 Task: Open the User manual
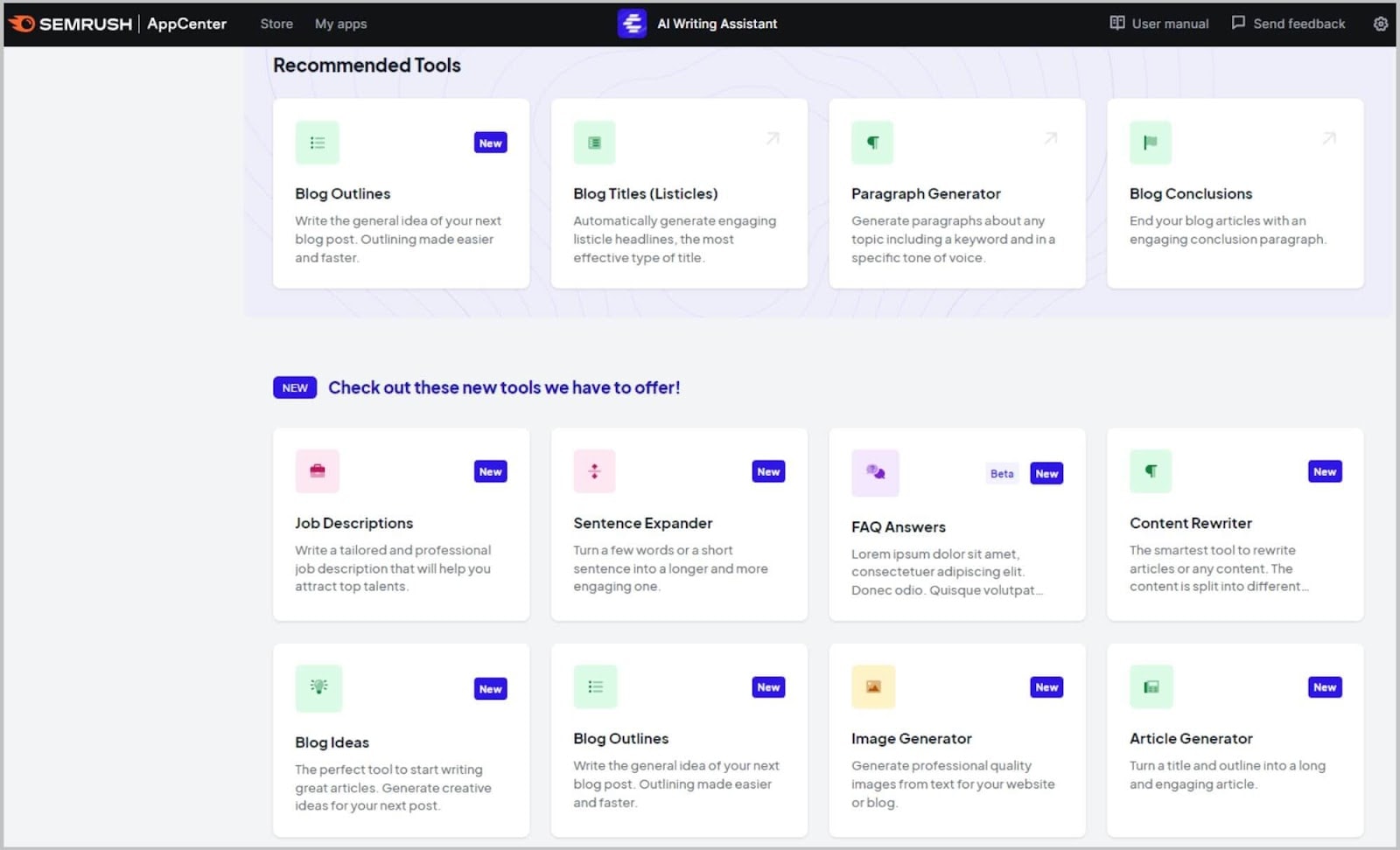(x=1158, y=24)
